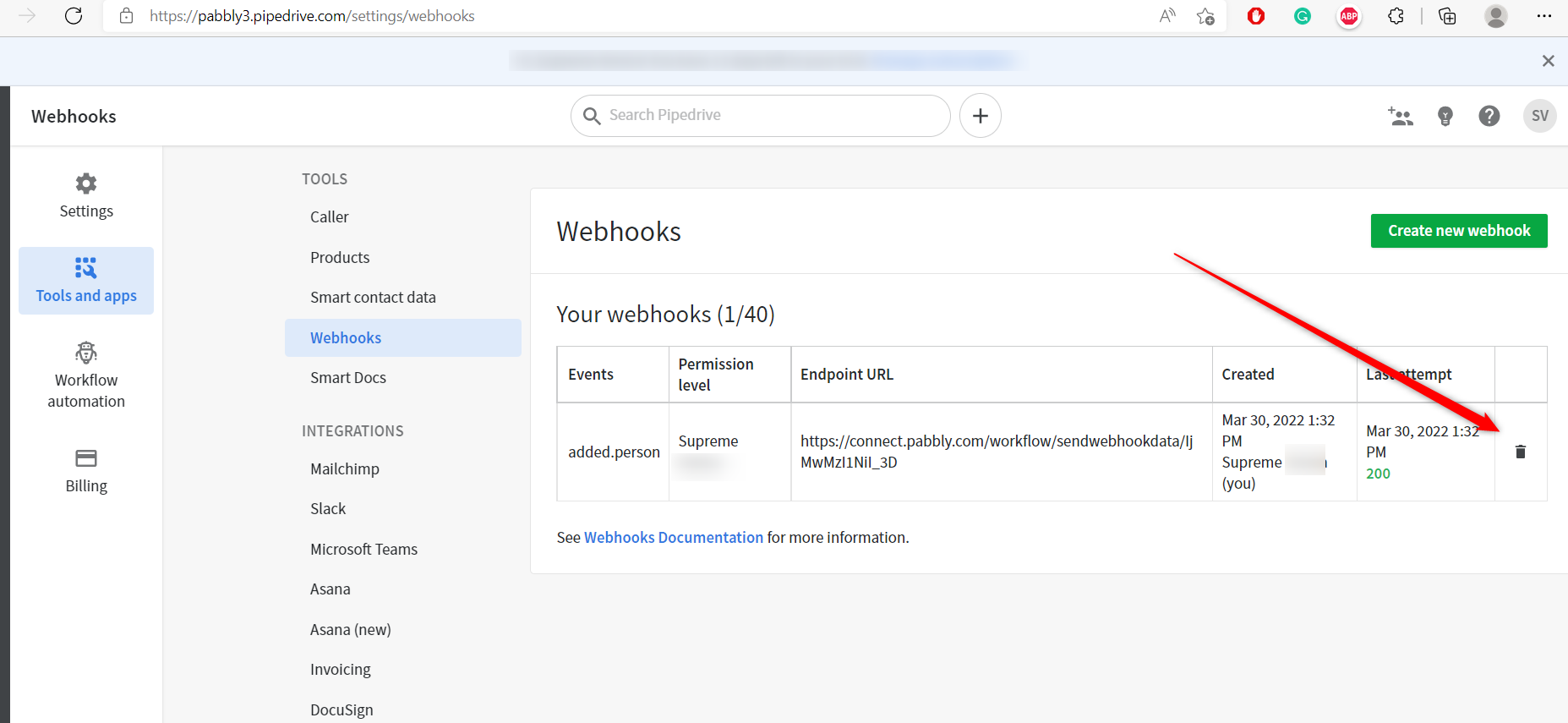Open Caller under Tools
This screenshot has width=1568, height=723.
330,217
